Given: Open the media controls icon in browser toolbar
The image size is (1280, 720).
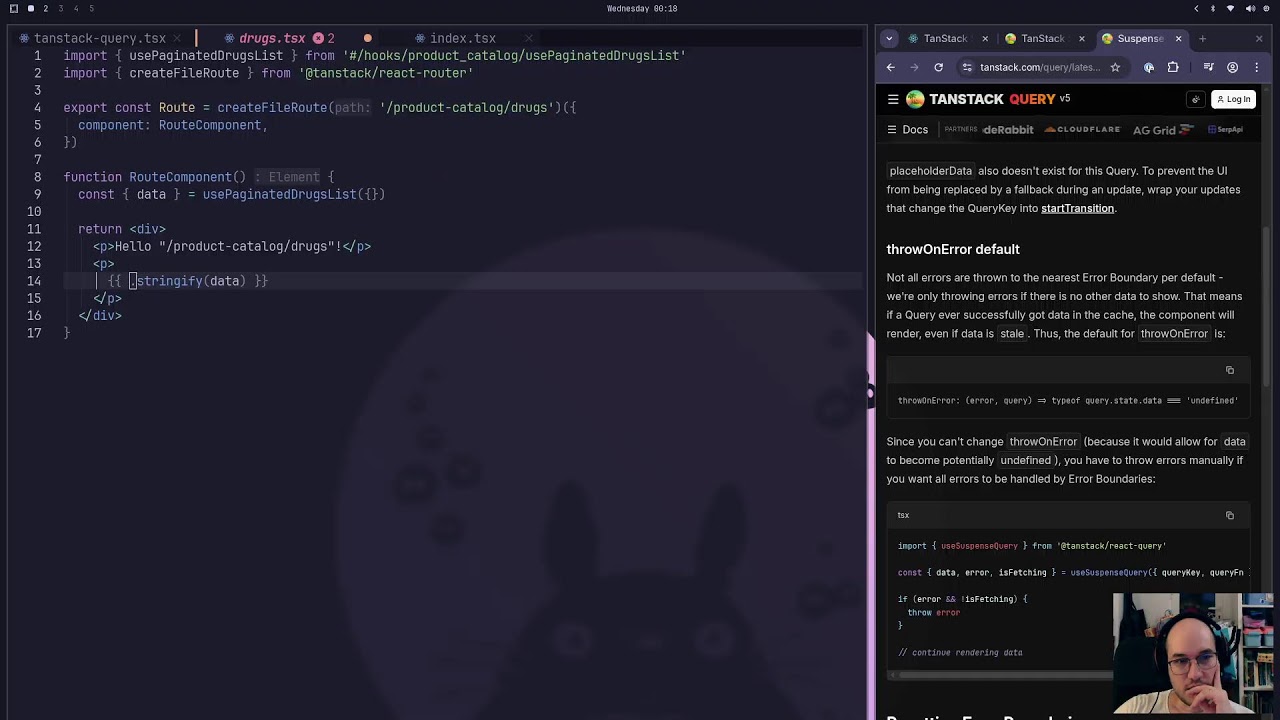Looking at the screenshot, I should click(1208, 67).
